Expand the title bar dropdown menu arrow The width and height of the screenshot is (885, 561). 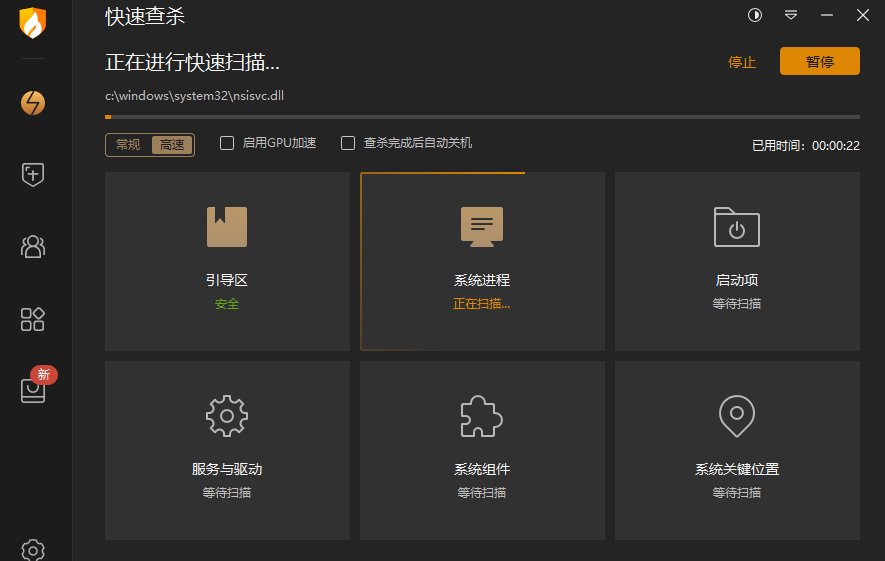tap(791, 15)
